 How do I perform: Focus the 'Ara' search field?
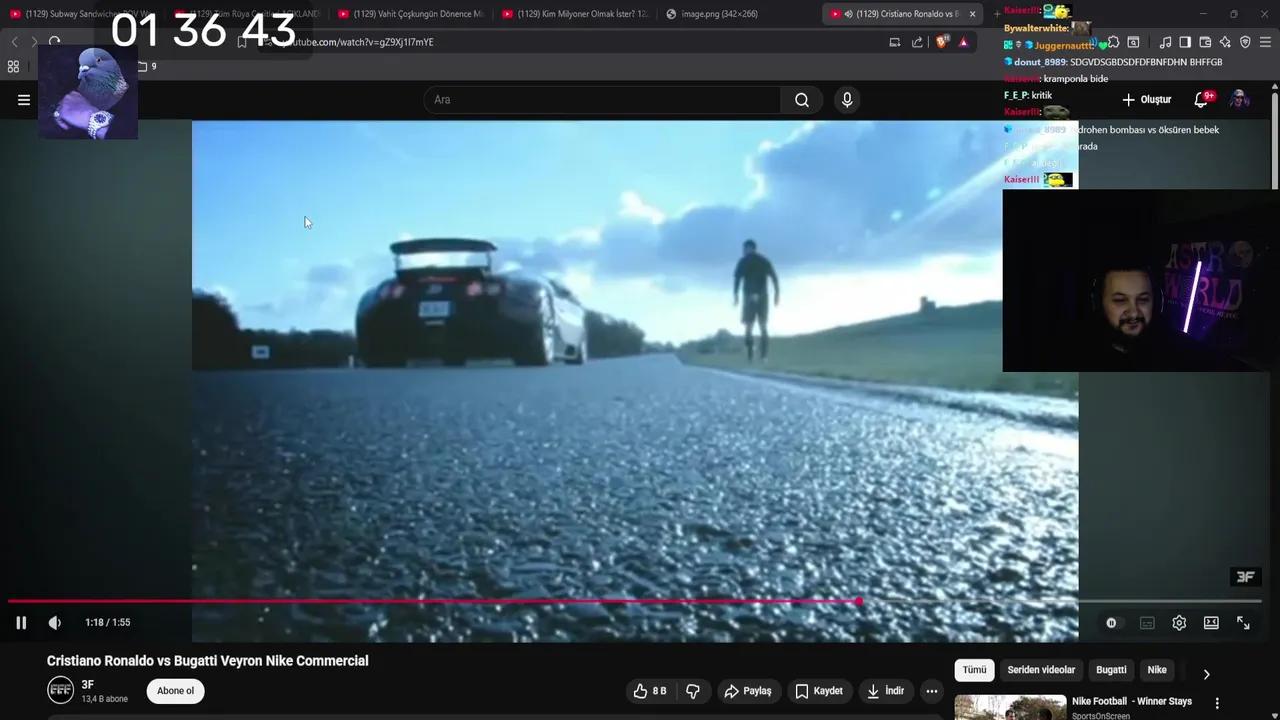tap(602, 100)
